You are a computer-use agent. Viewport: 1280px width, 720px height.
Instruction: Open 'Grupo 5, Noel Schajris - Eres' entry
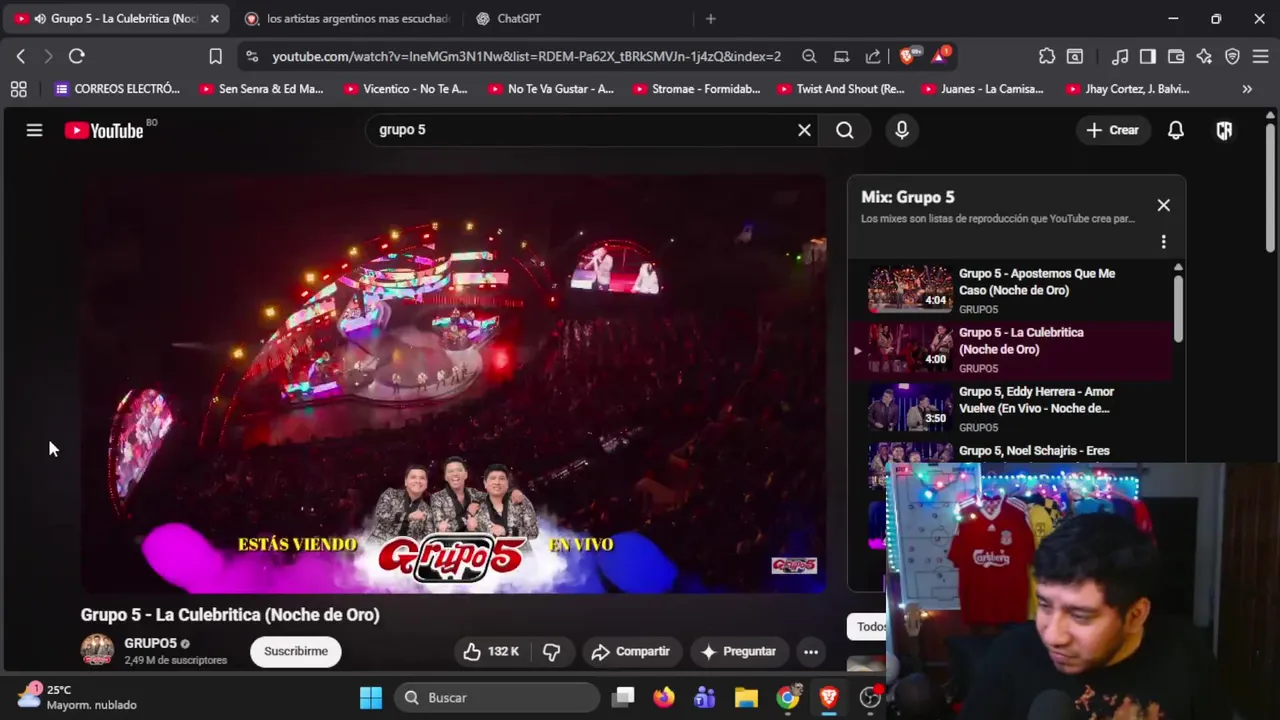click(x=1034, y=451)
